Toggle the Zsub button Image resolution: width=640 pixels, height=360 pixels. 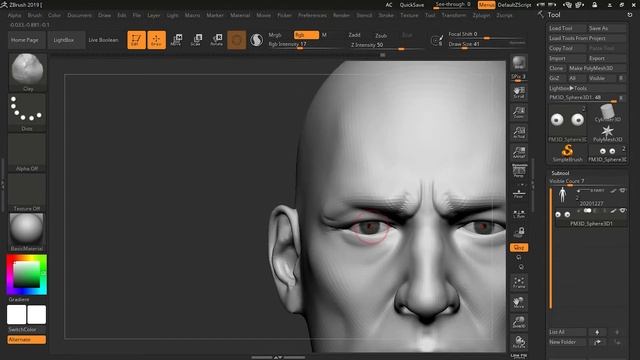[381, 36]
